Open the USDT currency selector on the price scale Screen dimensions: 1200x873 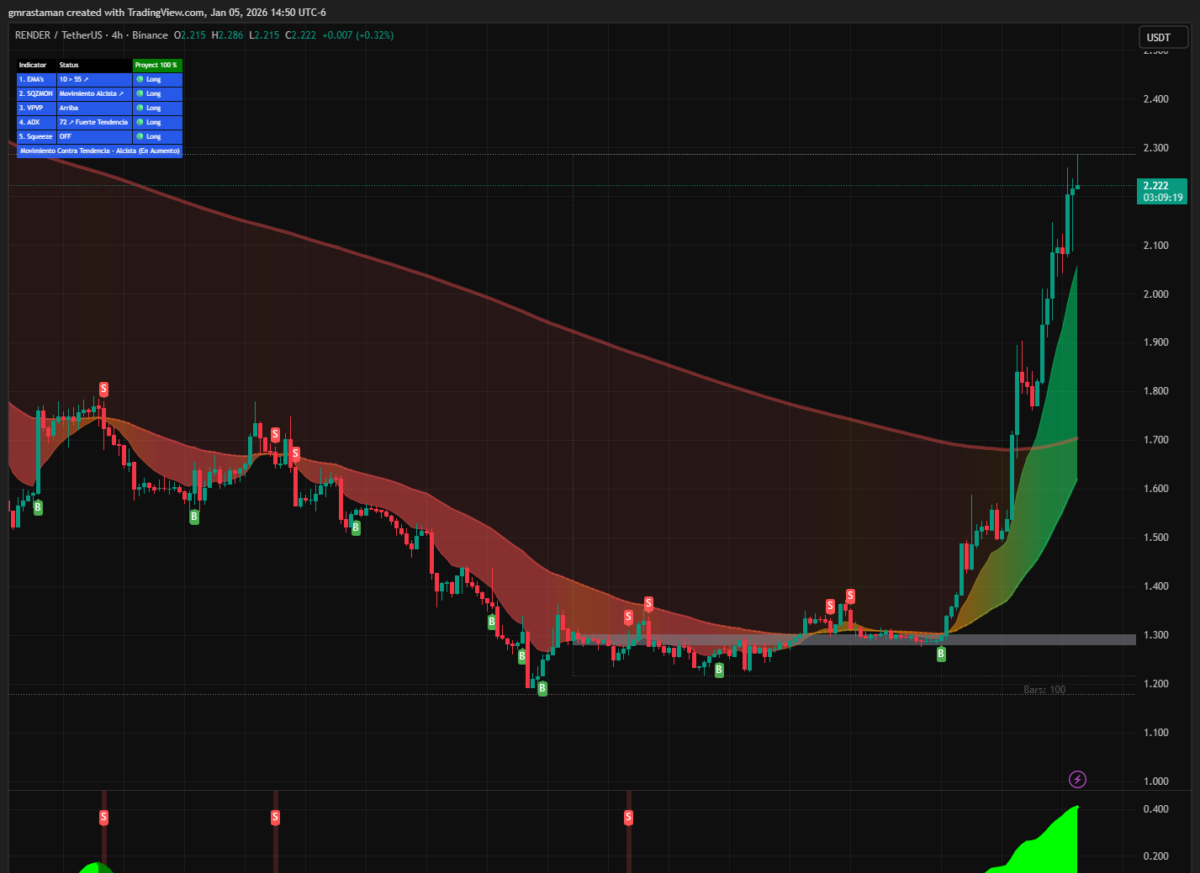tap(1162, 37)
